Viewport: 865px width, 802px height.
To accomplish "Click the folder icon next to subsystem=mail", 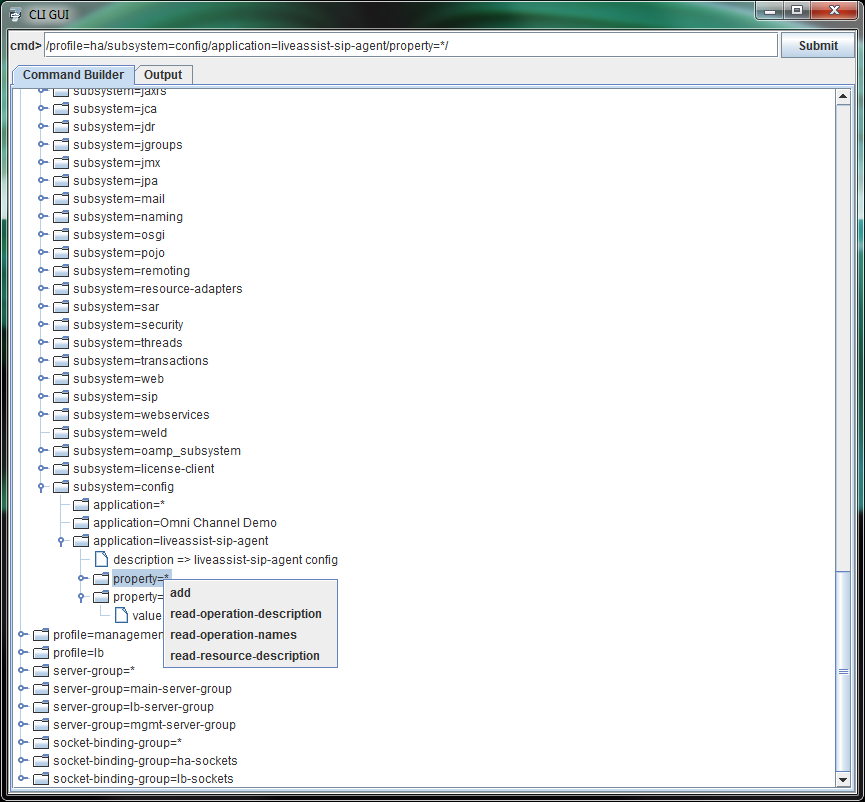I will tap(61, 199).
